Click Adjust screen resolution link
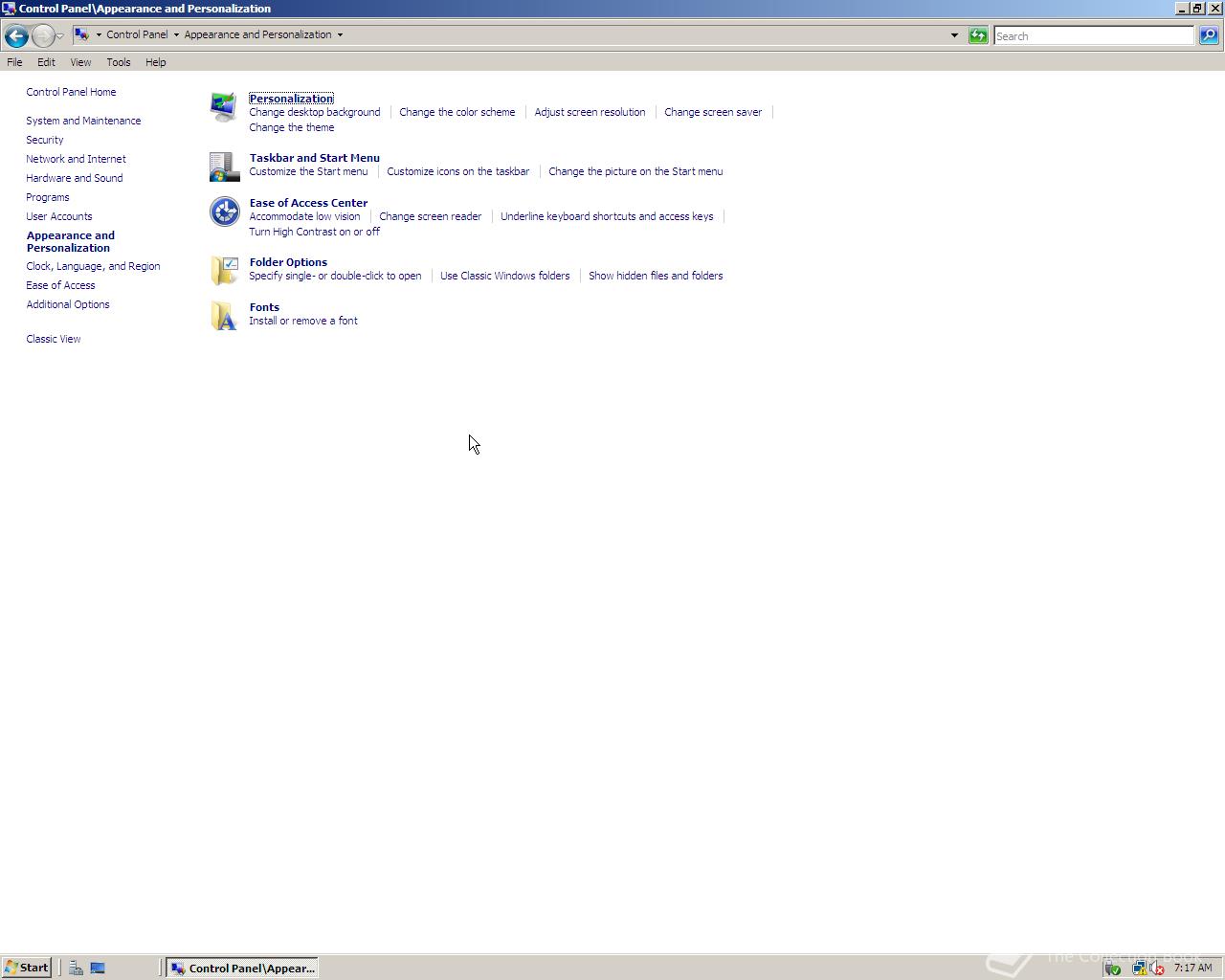This screenshot has width=1225, height=980. coord(590,112)
